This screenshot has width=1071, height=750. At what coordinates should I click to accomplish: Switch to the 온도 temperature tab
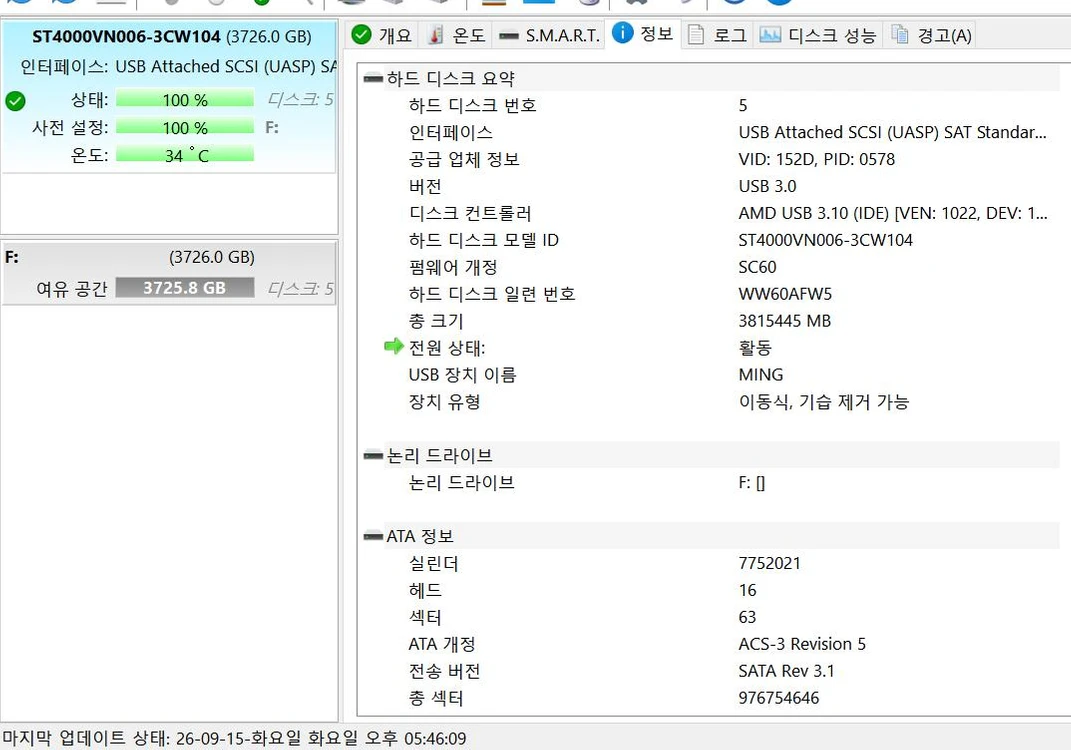click(456, 35)
